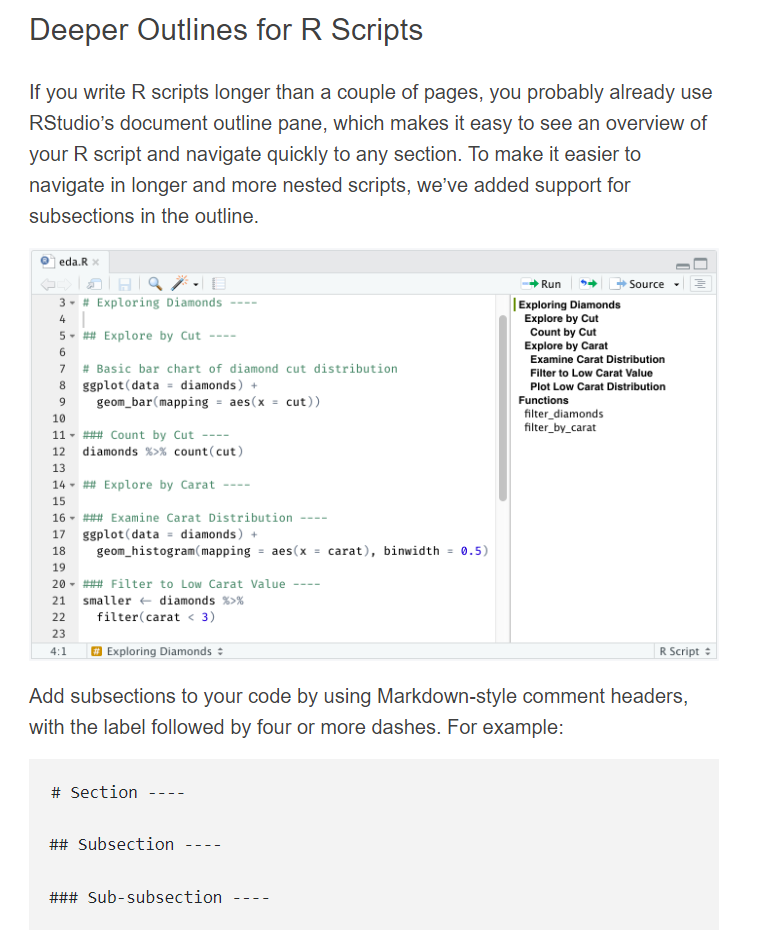Viewport: 757px width, 942px height.
Task: Jump to Explore by Cut in outline
Action: [561, 318]
